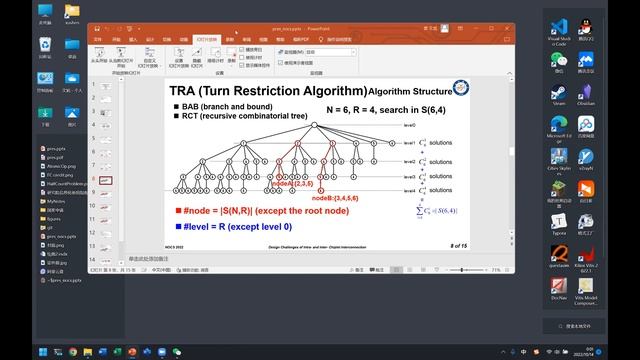Open the QQ penguin desktop shortcut

pyautogui.click(x=586, y=30)
